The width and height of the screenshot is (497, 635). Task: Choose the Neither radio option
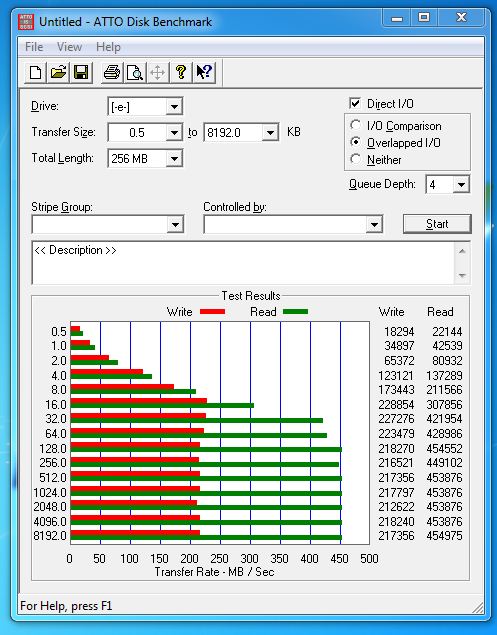pos(355,159)
